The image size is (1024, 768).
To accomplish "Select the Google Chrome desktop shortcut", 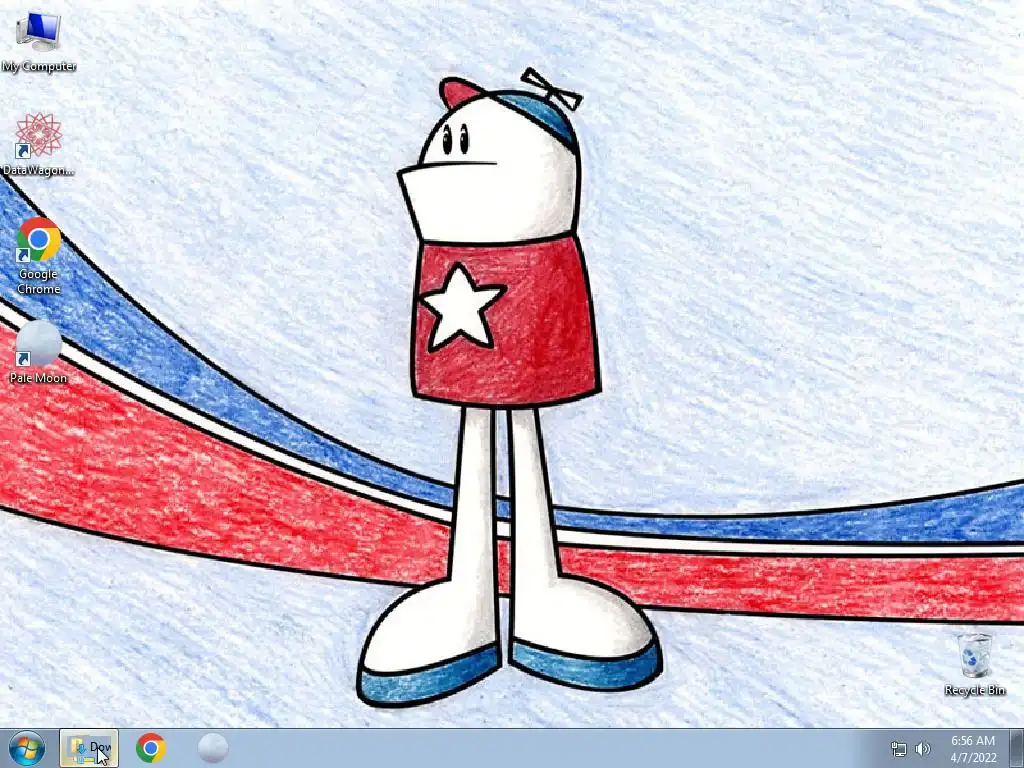I will point(39,255).
